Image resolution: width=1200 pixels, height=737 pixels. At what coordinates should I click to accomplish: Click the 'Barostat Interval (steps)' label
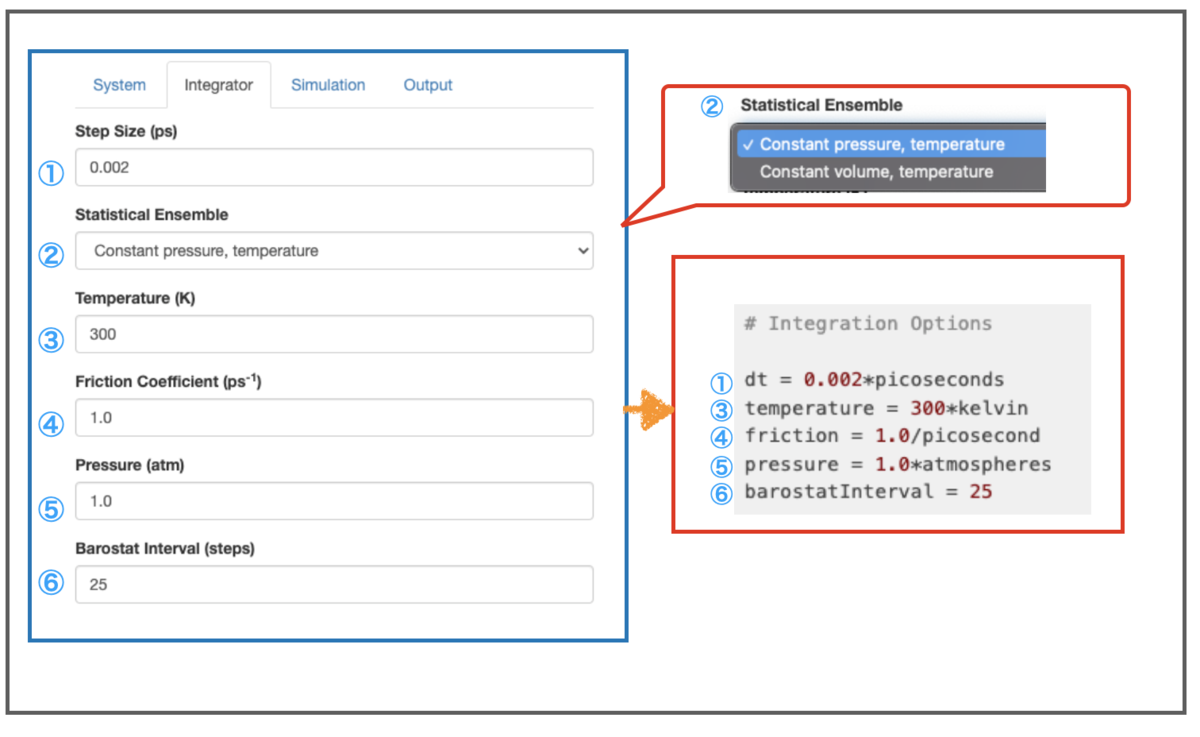(x=165, y=548)
